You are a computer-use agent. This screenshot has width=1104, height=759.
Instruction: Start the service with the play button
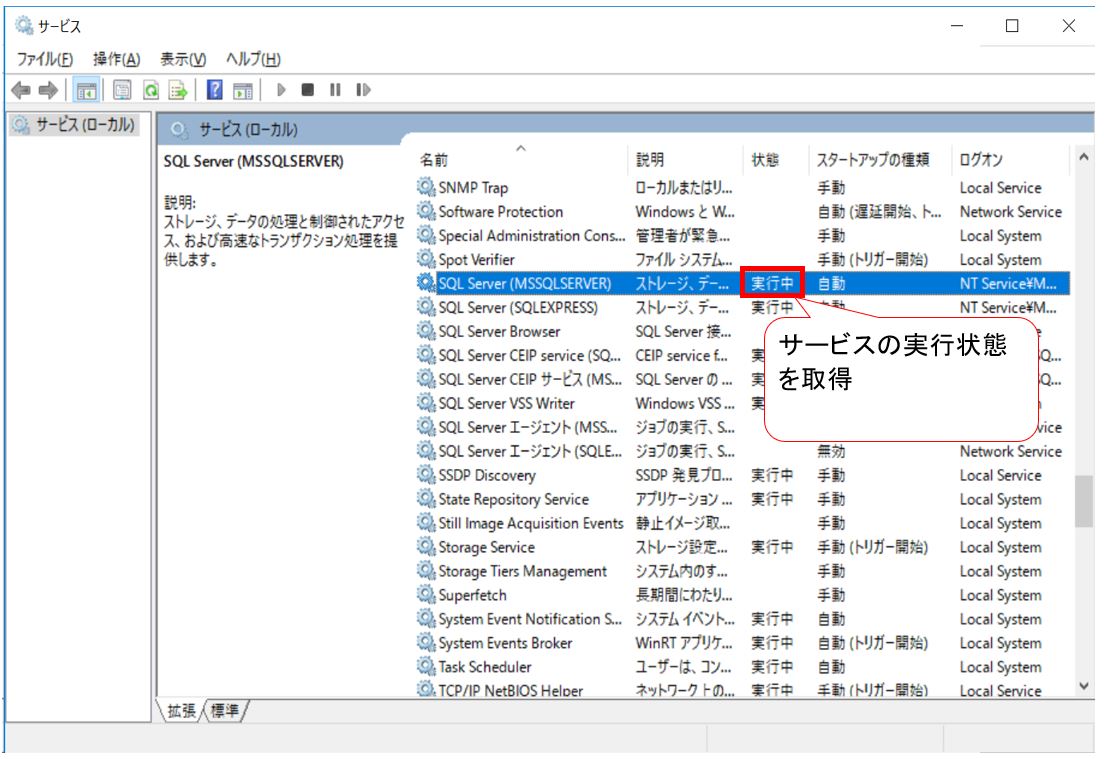281,90
